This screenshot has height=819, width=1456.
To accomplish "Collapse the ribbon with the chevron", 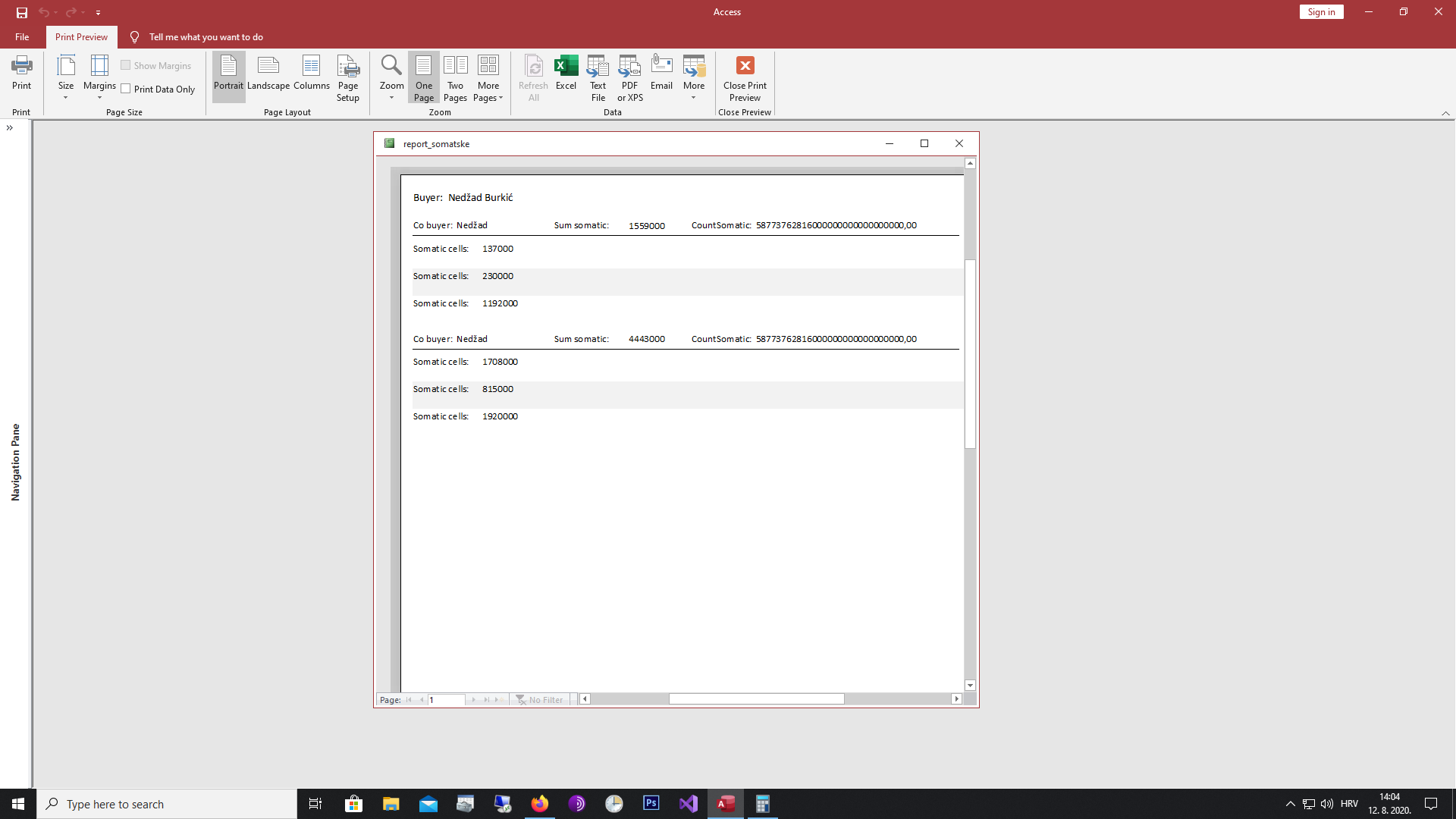I will click(1445, 113).
